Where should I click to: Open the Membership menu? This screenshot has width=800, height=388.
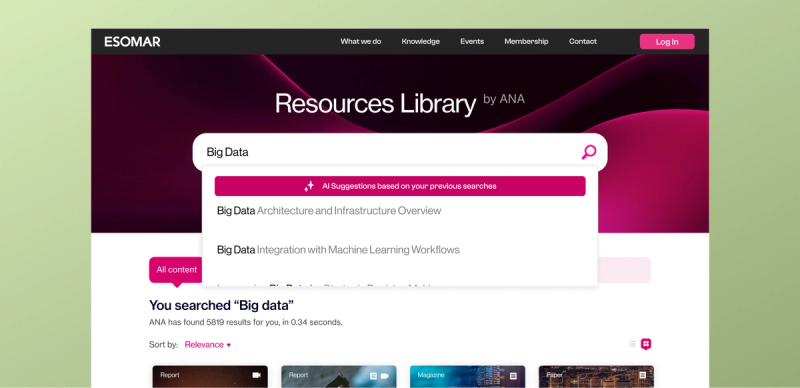(x=526, y=42)
